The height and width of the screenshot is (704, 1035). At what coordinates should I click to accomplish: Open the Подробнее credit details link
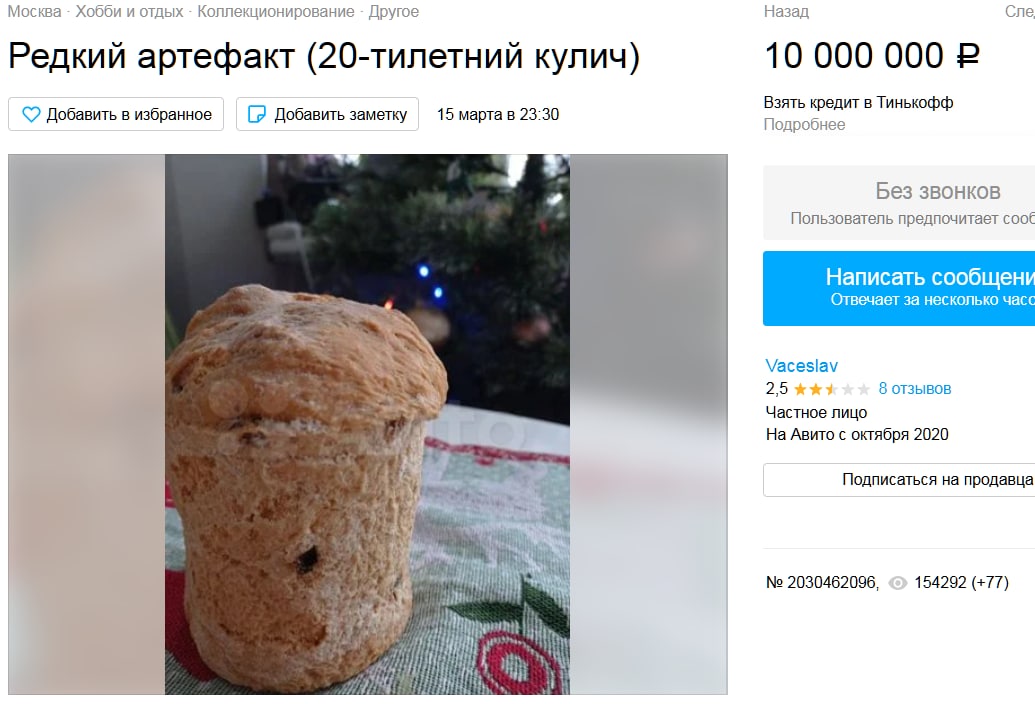click(x=804, y=125)
